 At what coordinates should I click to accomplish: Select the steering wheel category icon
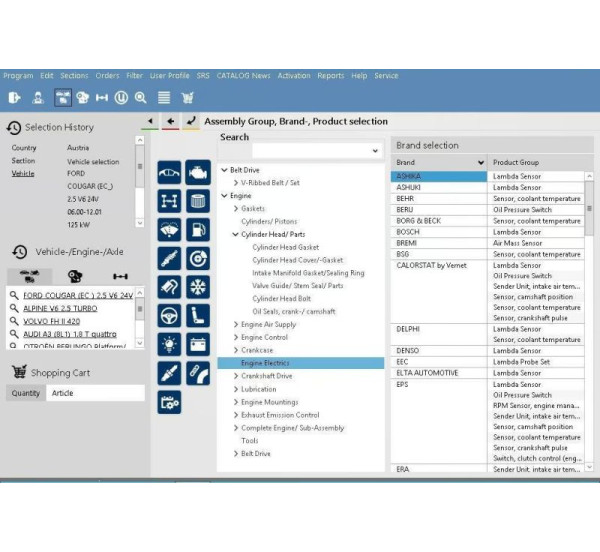(x=170, y=316)
